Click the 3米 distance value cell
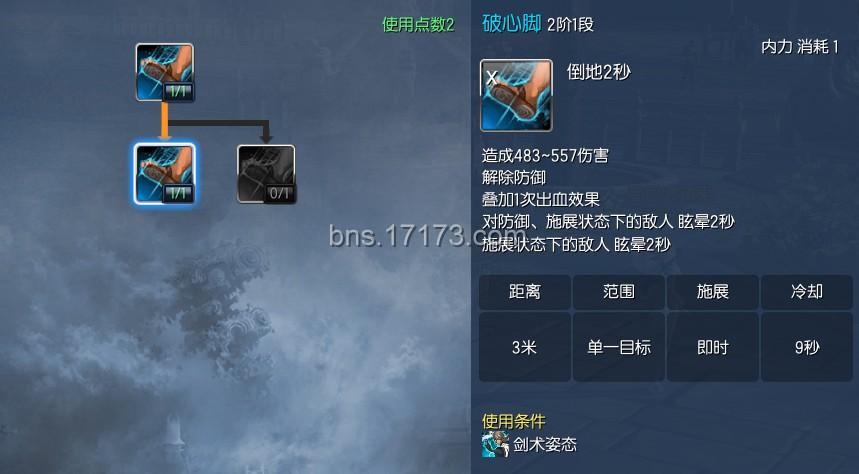Viewport: 859px width, 474px height. [525, 347]
